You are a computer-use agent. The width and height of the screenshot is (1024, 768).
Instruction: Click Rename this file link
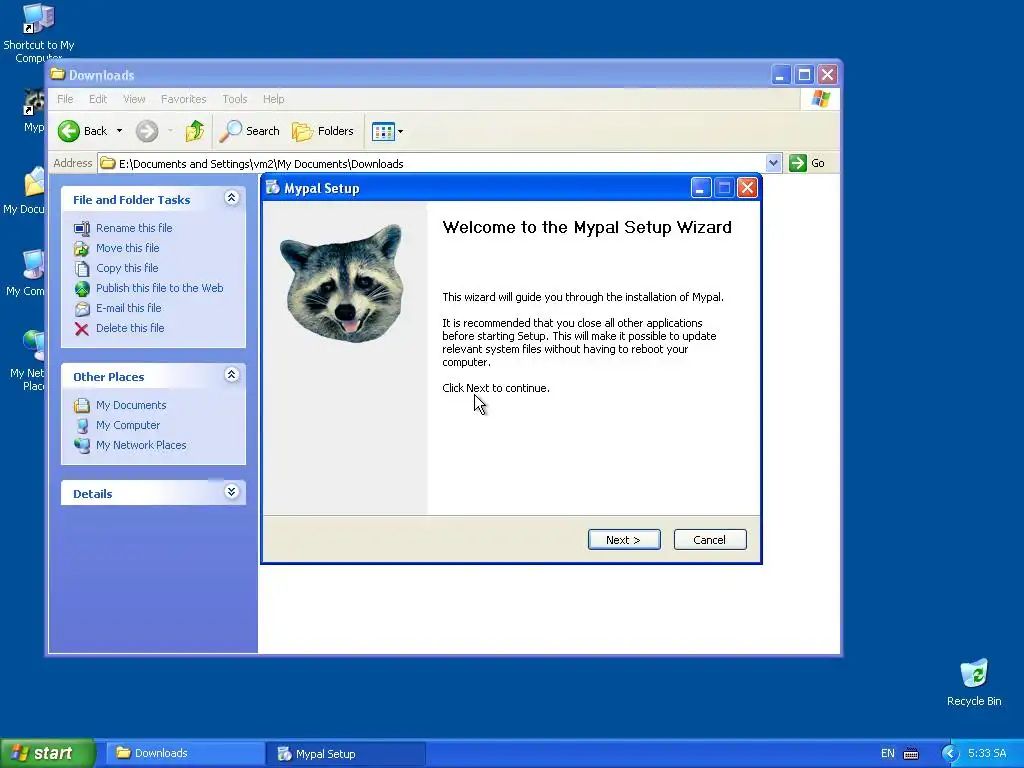pyautogui.click(x=134, y=228)
